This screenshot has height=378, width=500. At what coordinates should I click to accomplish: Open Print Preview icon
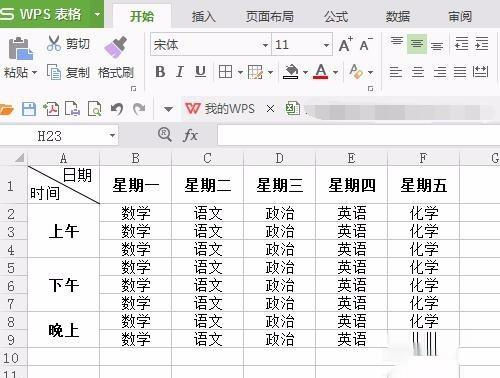pos(95,109)
